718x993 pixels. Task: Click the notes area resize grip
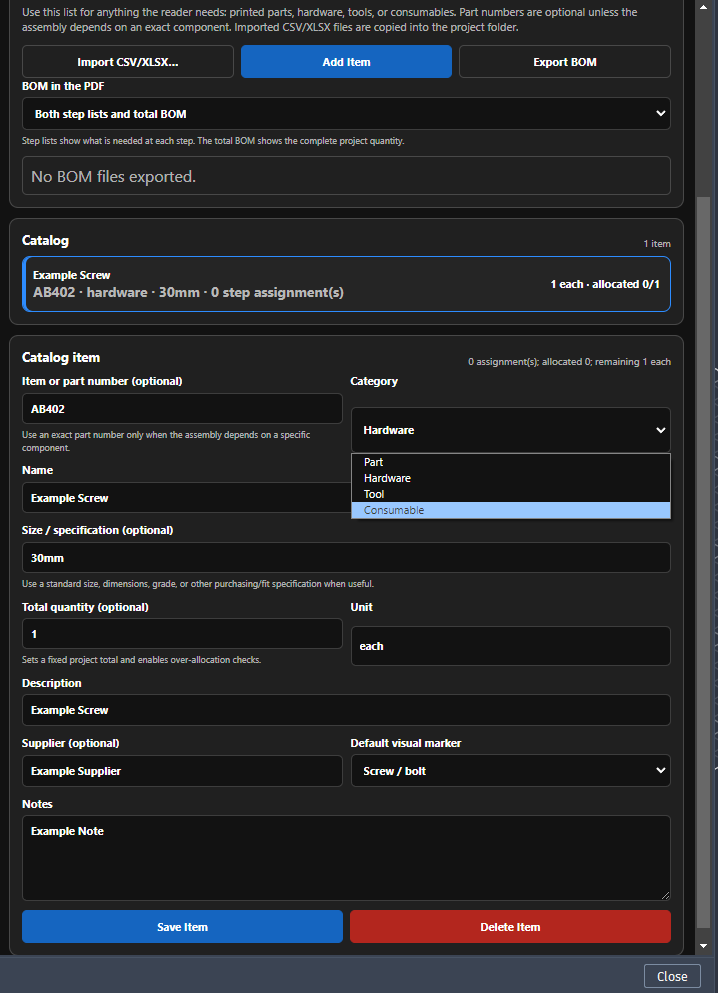[665, 895]
